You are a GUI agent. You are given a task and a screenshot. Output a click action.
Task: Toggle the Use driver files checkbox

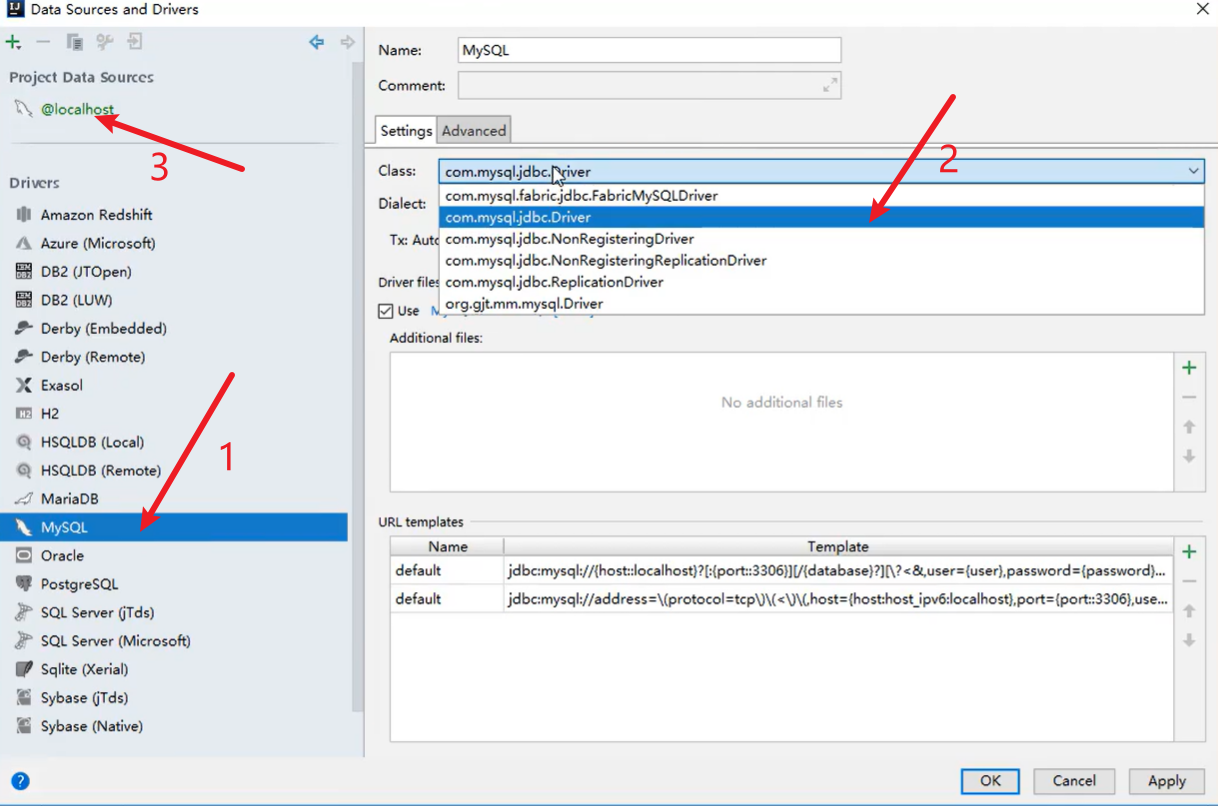tap(386, 311)
